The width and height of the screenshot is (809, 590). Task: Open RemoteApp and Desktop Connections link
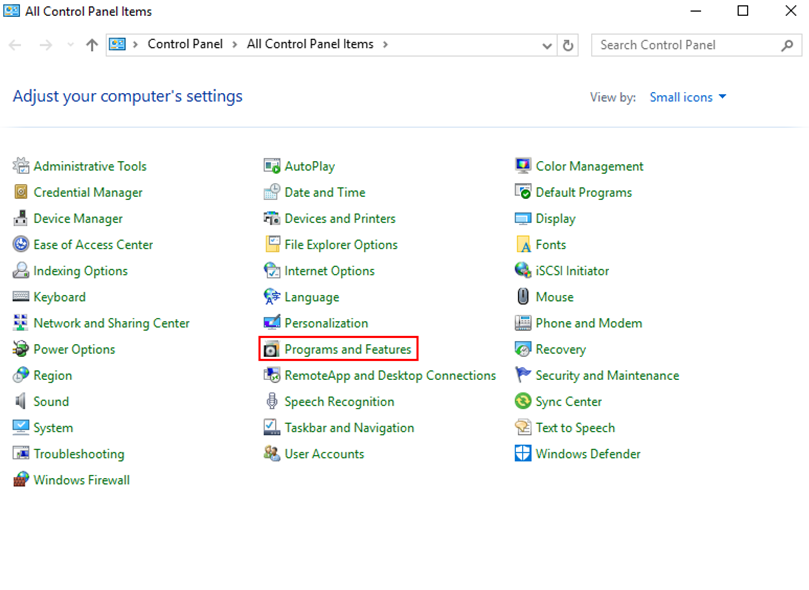coord(390,375)
